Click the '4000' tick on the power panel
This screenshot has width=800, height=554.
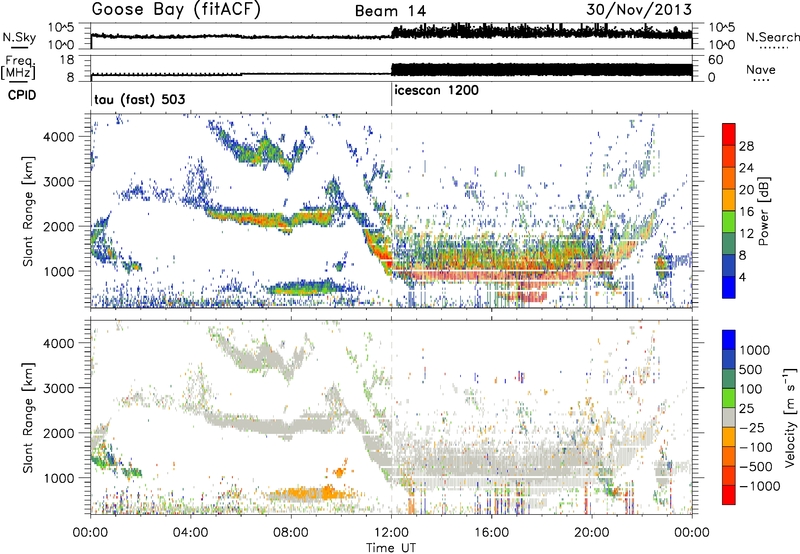[x=59, y=137]
